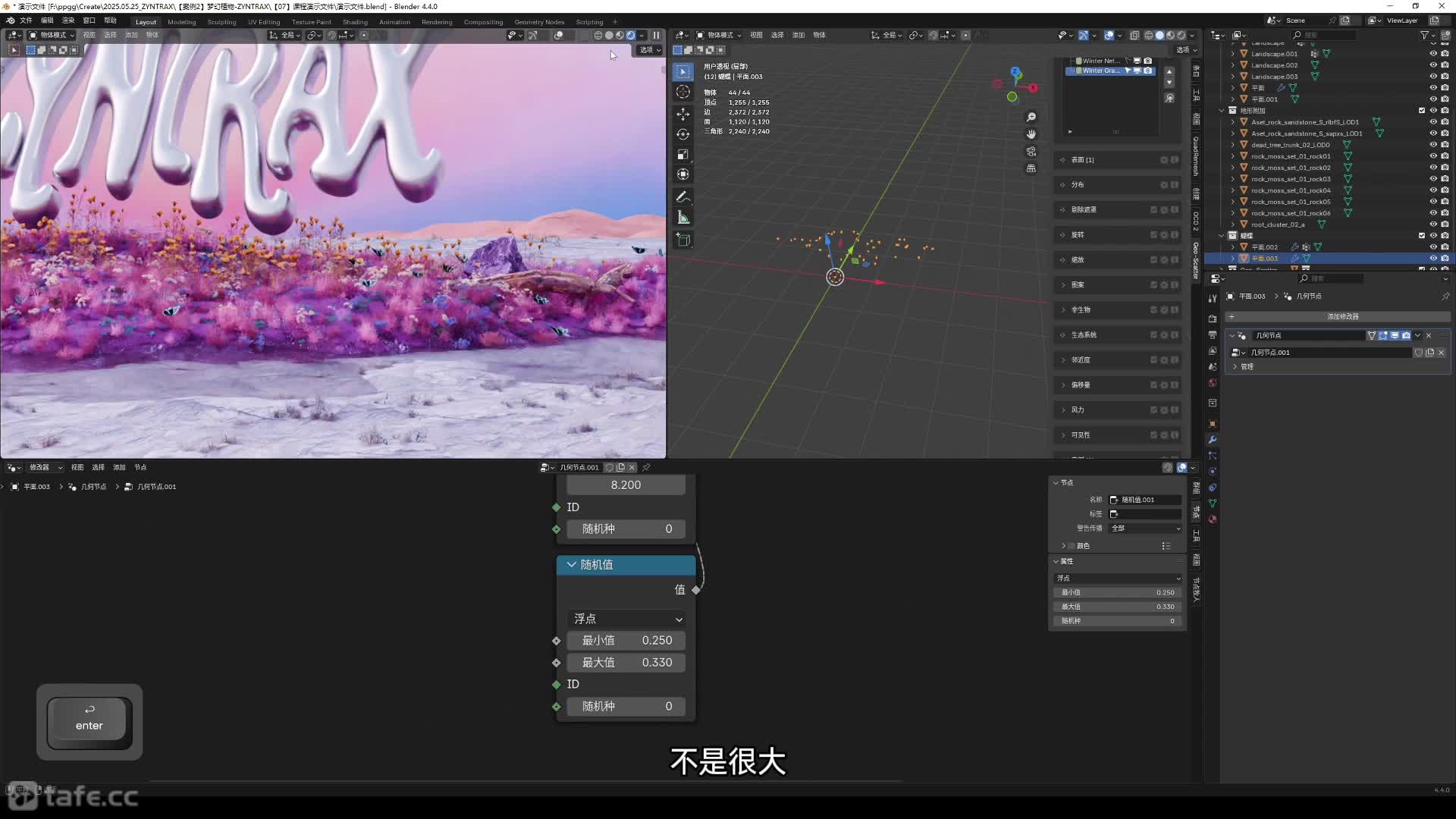The image size is (1456, 819).
Task: Open the Particles properties tab icon
Action: (x=1212, y=456)
